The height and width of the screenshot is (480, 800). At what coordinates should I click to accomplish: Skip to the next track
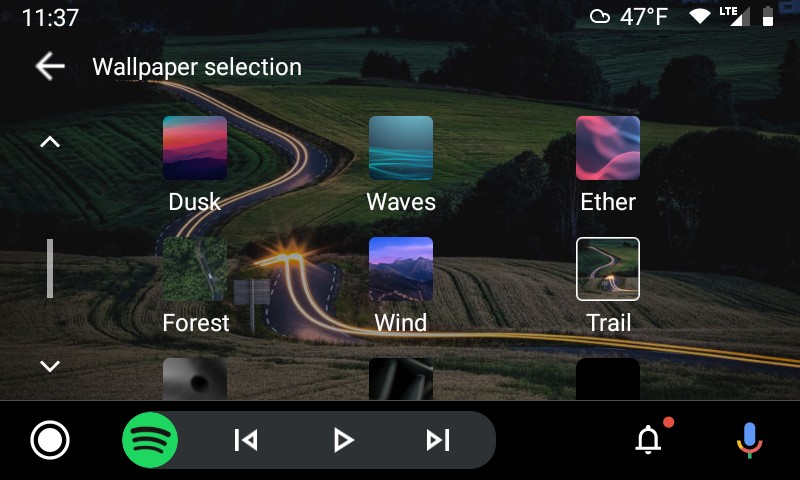point(438,440)
